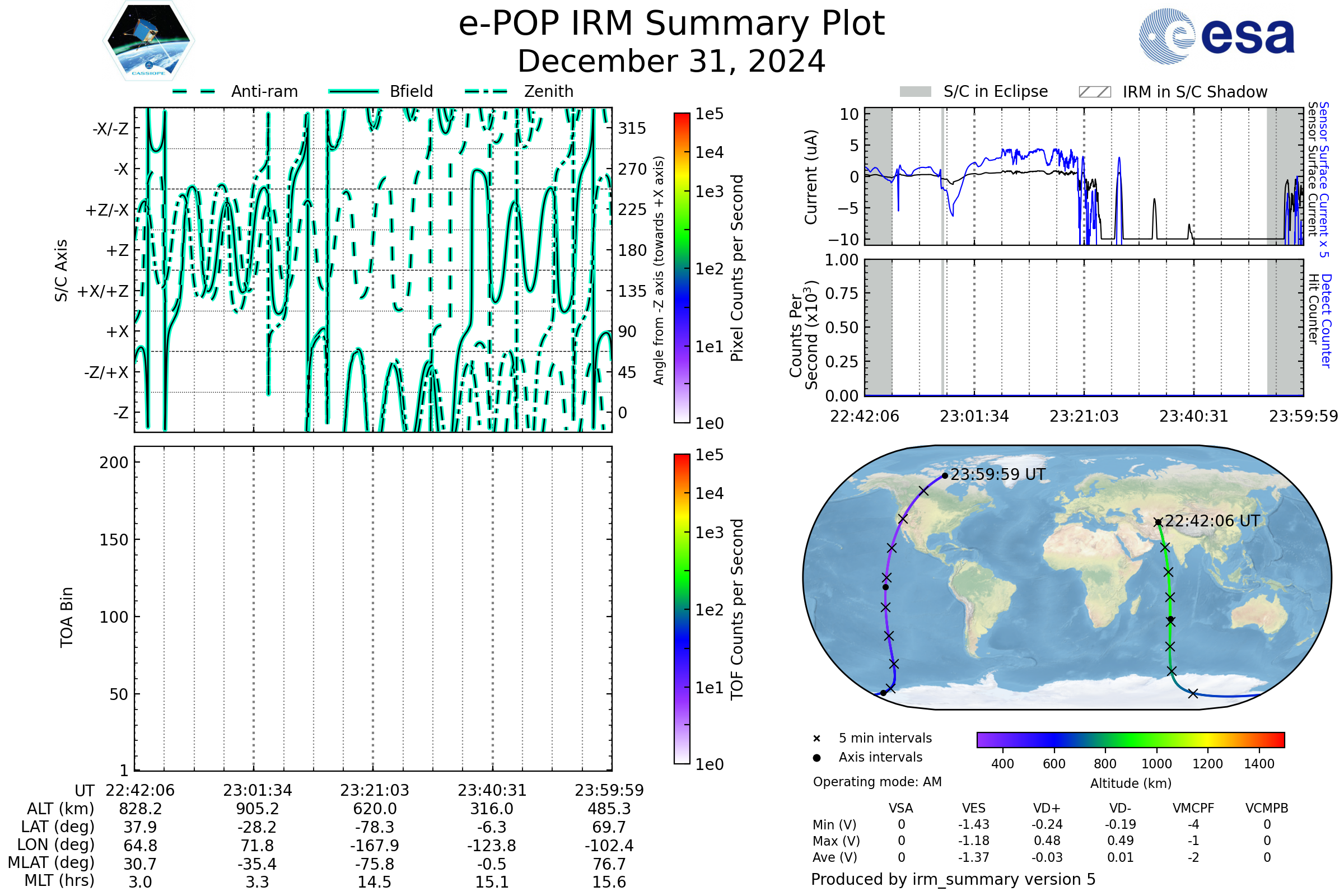Click the S/C in Eclipse gray swatch
The height and width of the screenshot is (896, 1344).
point(915,92)
